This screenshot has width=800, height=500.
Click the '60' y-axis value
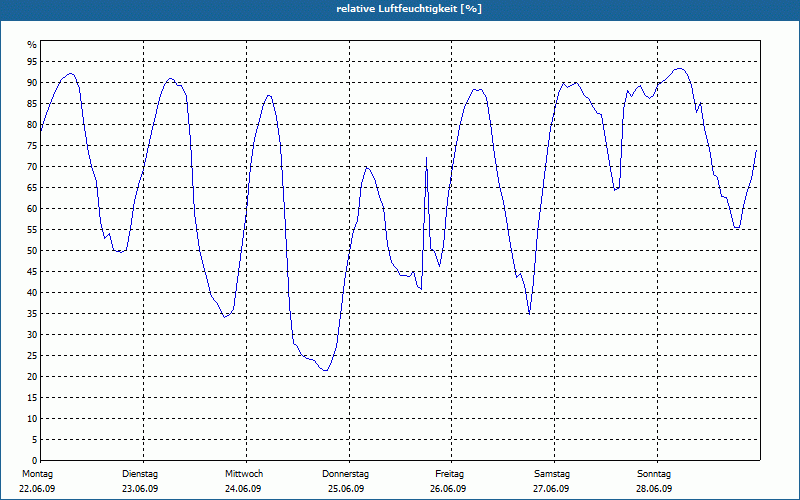tap(32, 209)
